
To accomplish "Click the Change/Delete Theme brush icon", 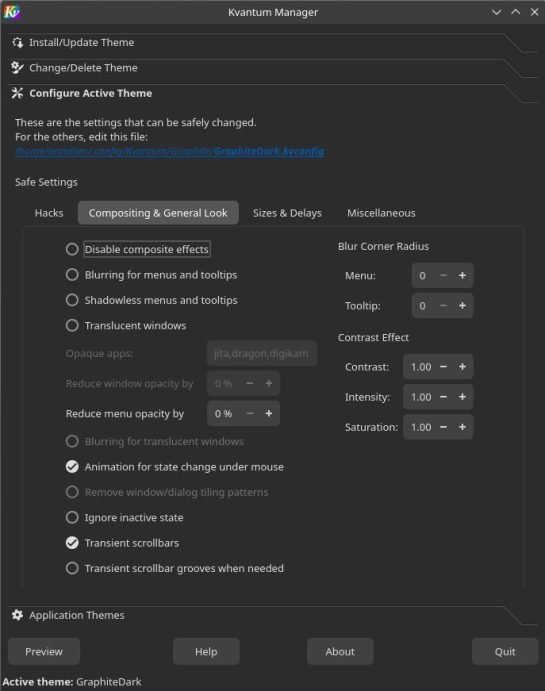I will 18,68.
